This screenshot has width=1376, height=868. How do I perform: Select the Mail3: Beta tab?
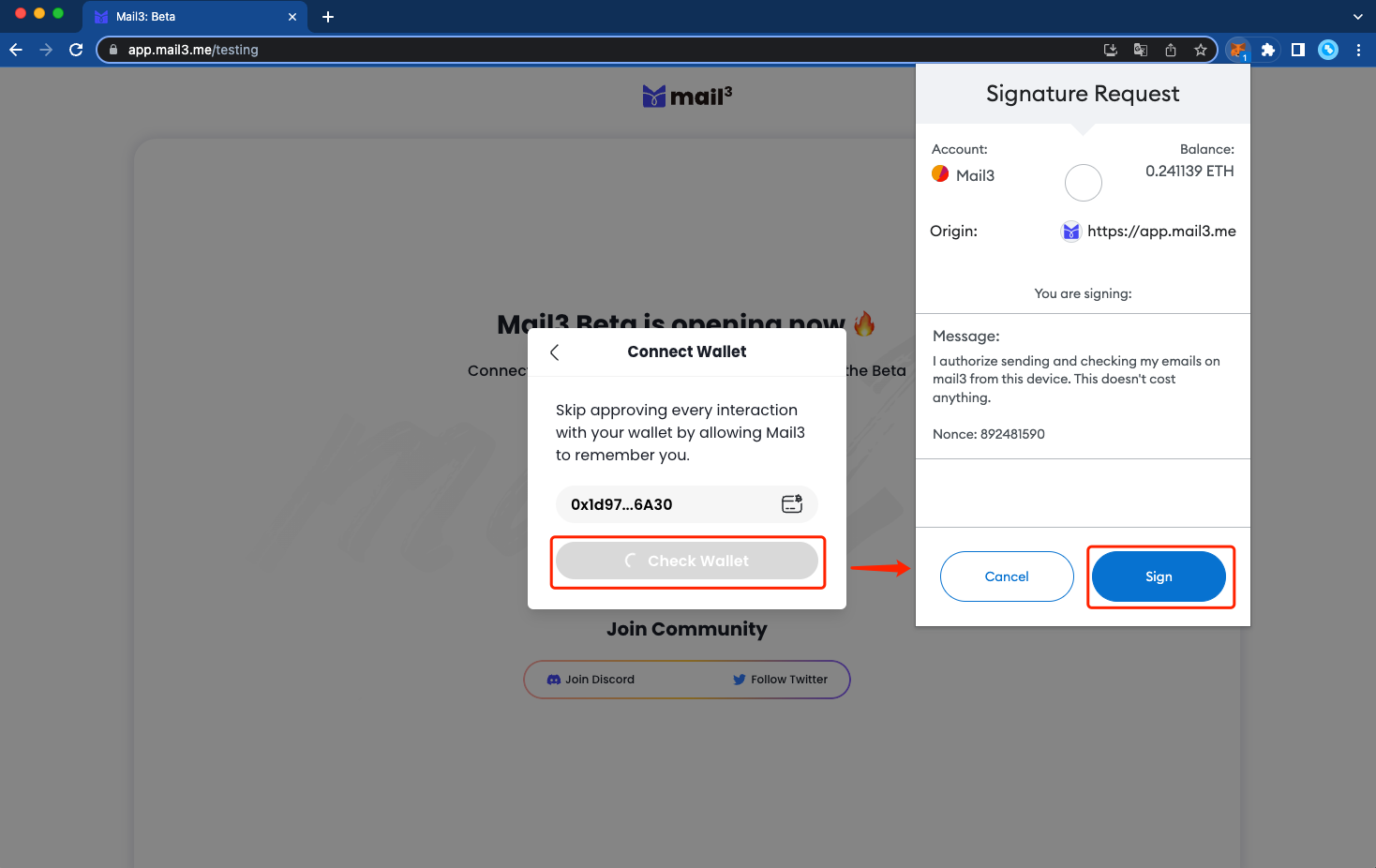pyautogui.click(x=194, y=17)
